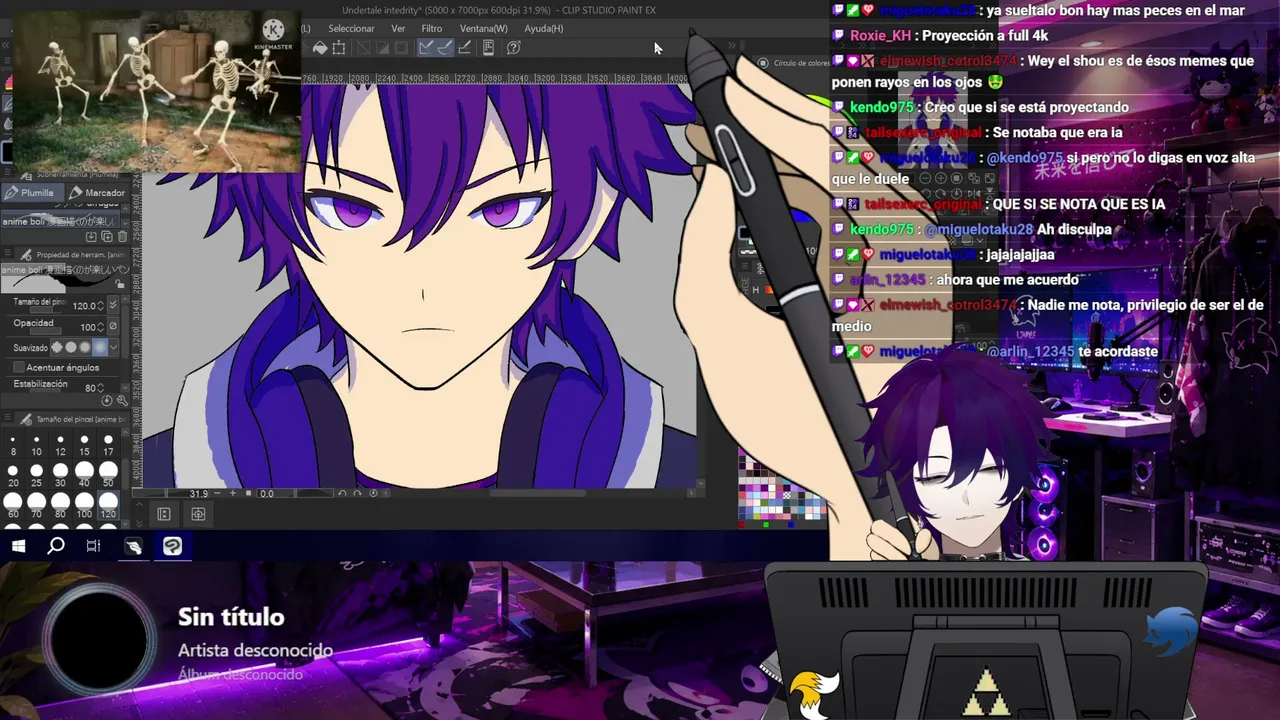The height and width of the screenshot is (720, 1280).
Task: Open the left timeline panel icon below canvas
Action: pyautogui.click(x=164, y=514)
